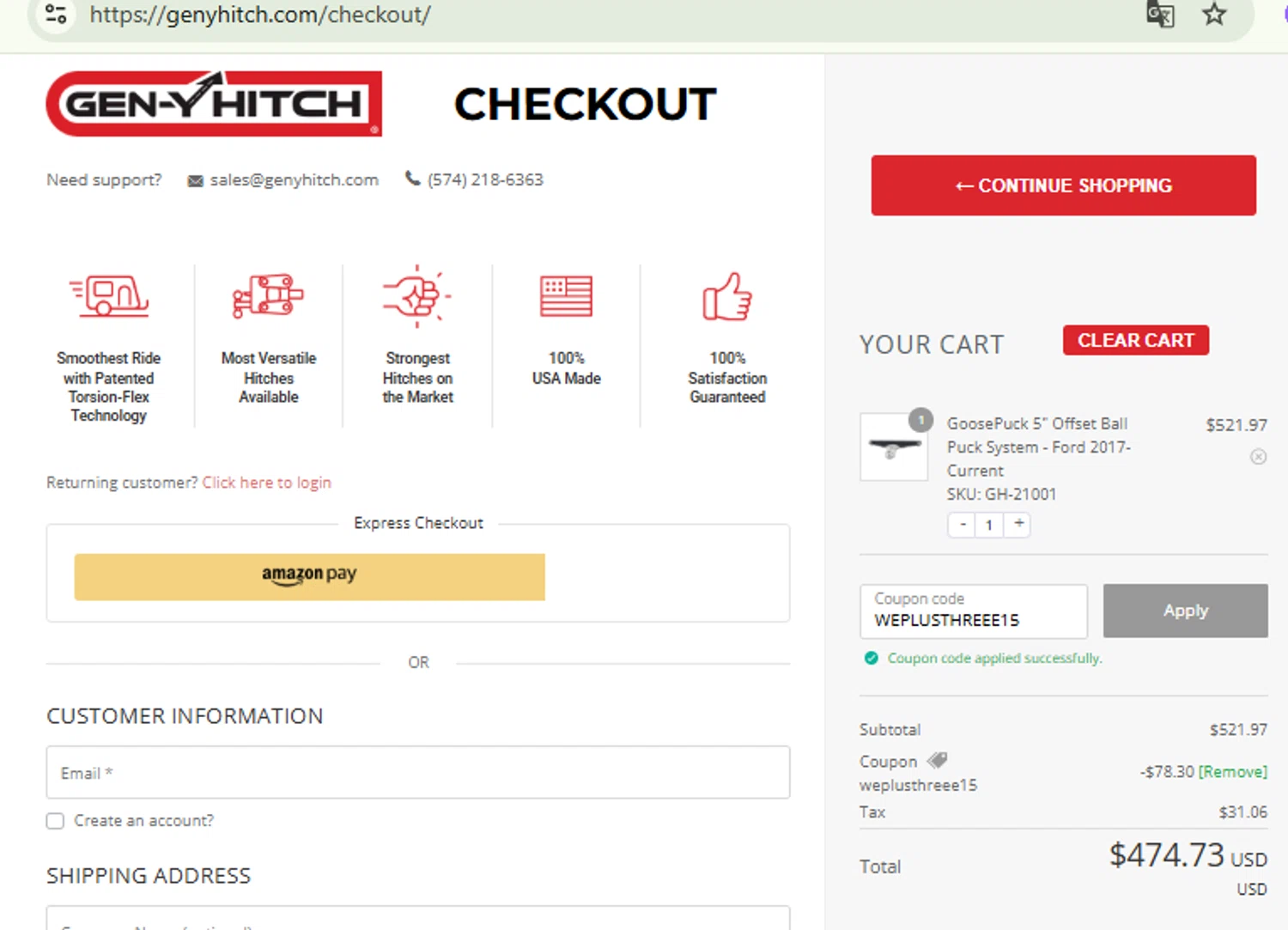The height and width of the screenshot is (930, 1288).
Task: Remove GoosePuck item with the x icon
Action: [1259, 457]
